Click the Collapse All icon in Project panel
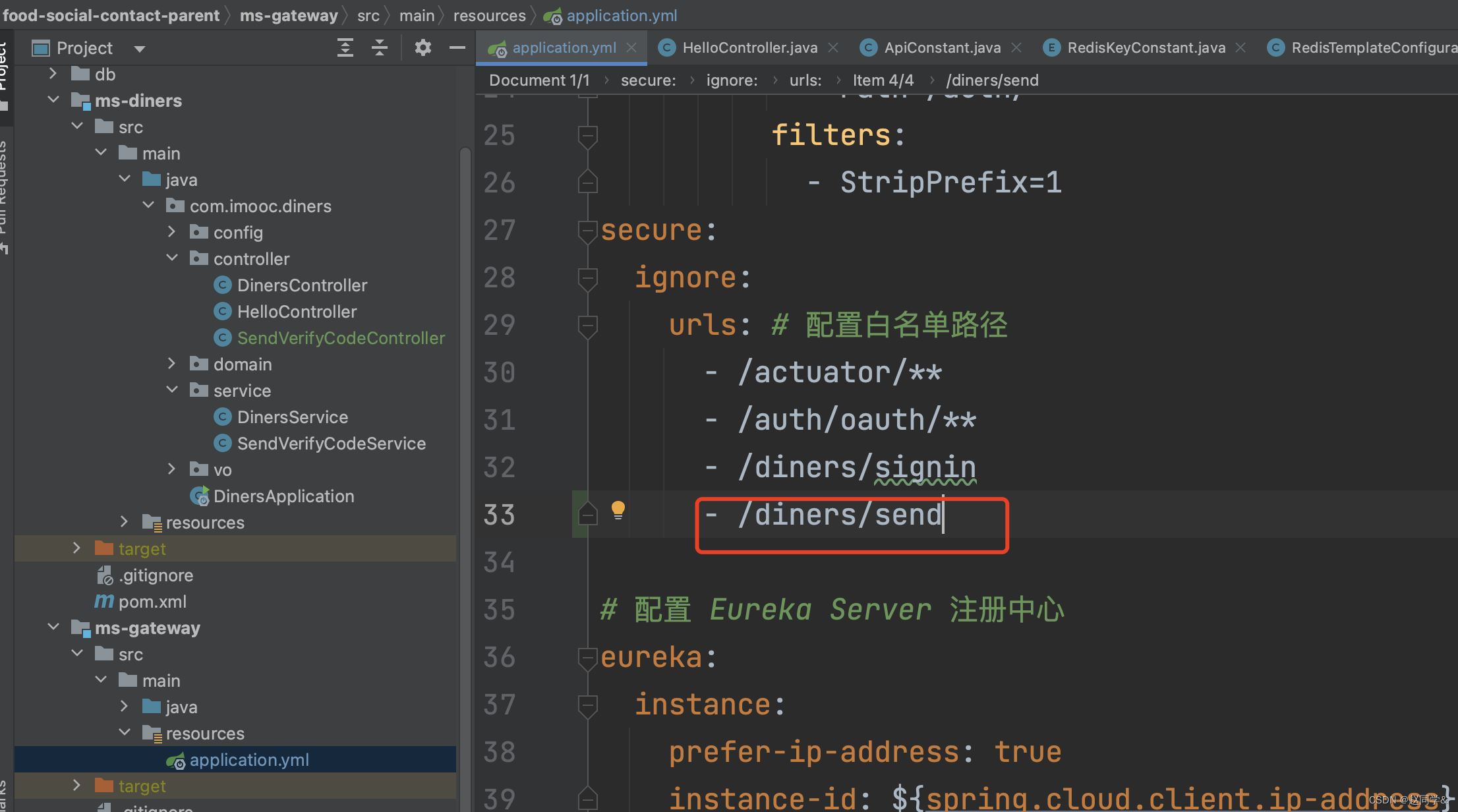The height and width of the screenshot is (812, 1458). tap(380, 47)
